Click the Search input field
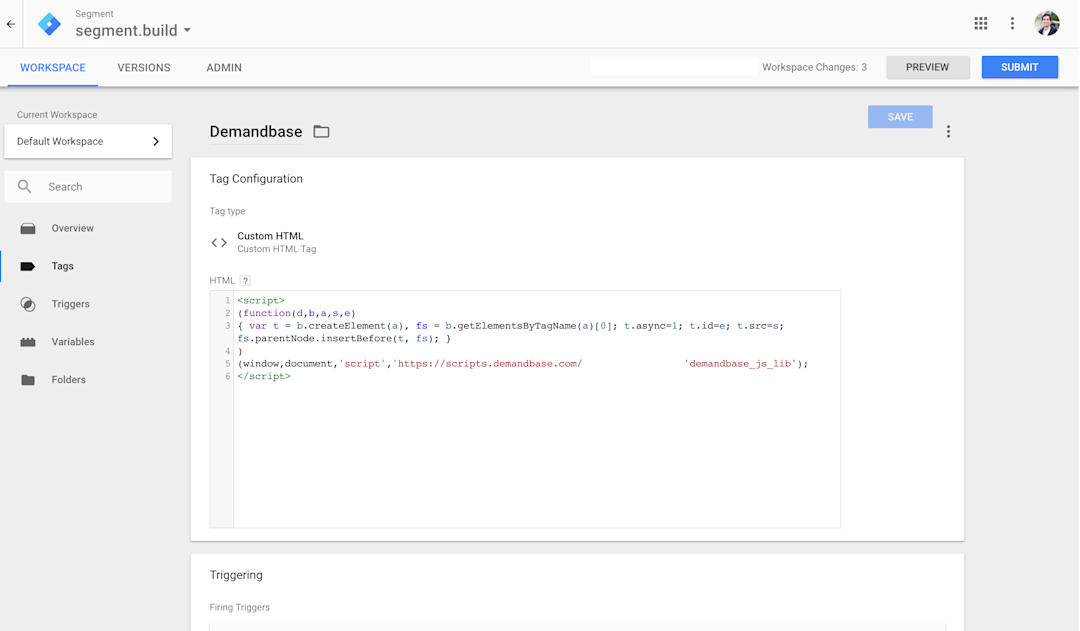Viewport: 1080px width, 631px height. point(88,187)
